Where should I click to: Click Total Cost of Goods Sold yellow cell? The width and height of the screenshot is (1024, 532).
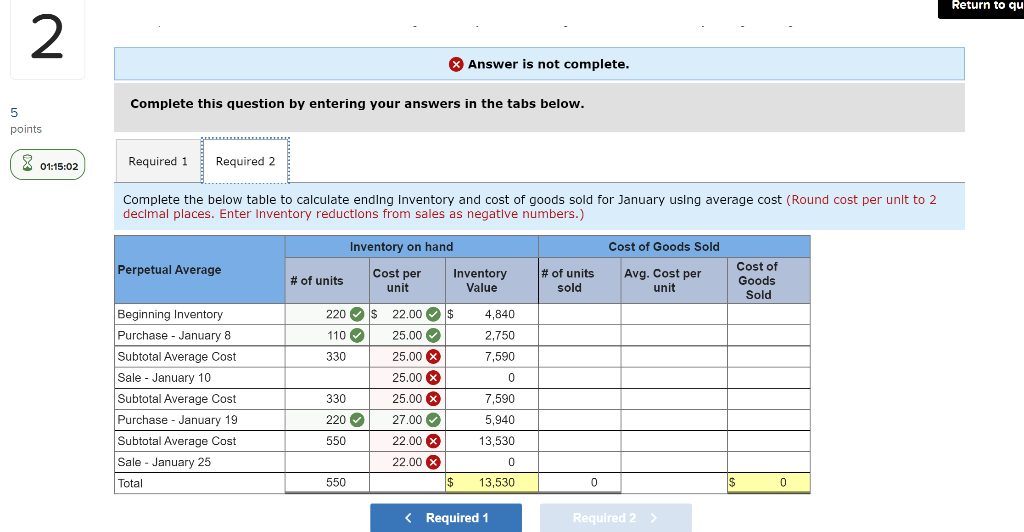click(x=769, y=482)
